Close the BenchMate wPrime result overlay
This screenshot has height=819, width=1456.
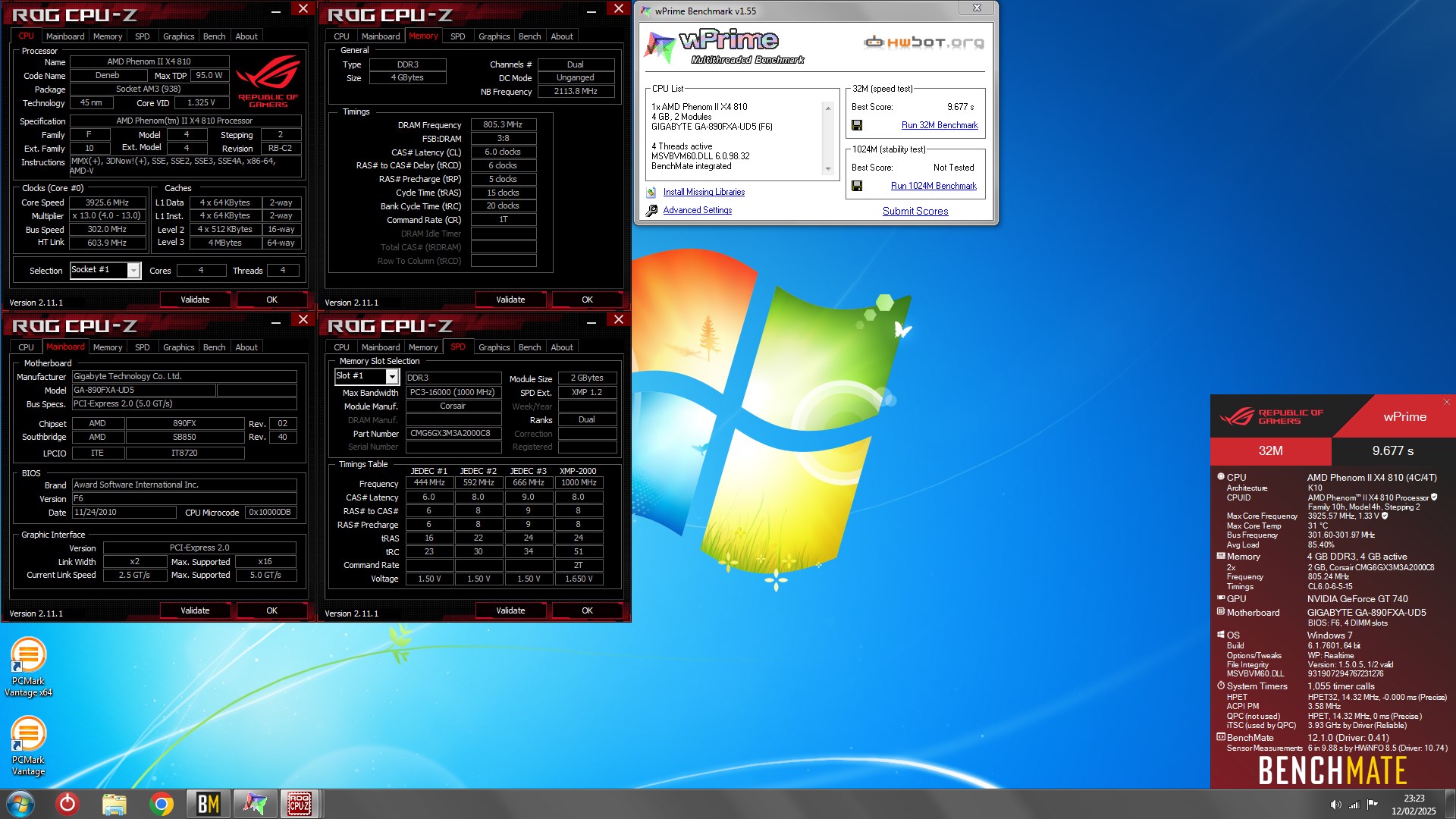point(1446,402)
